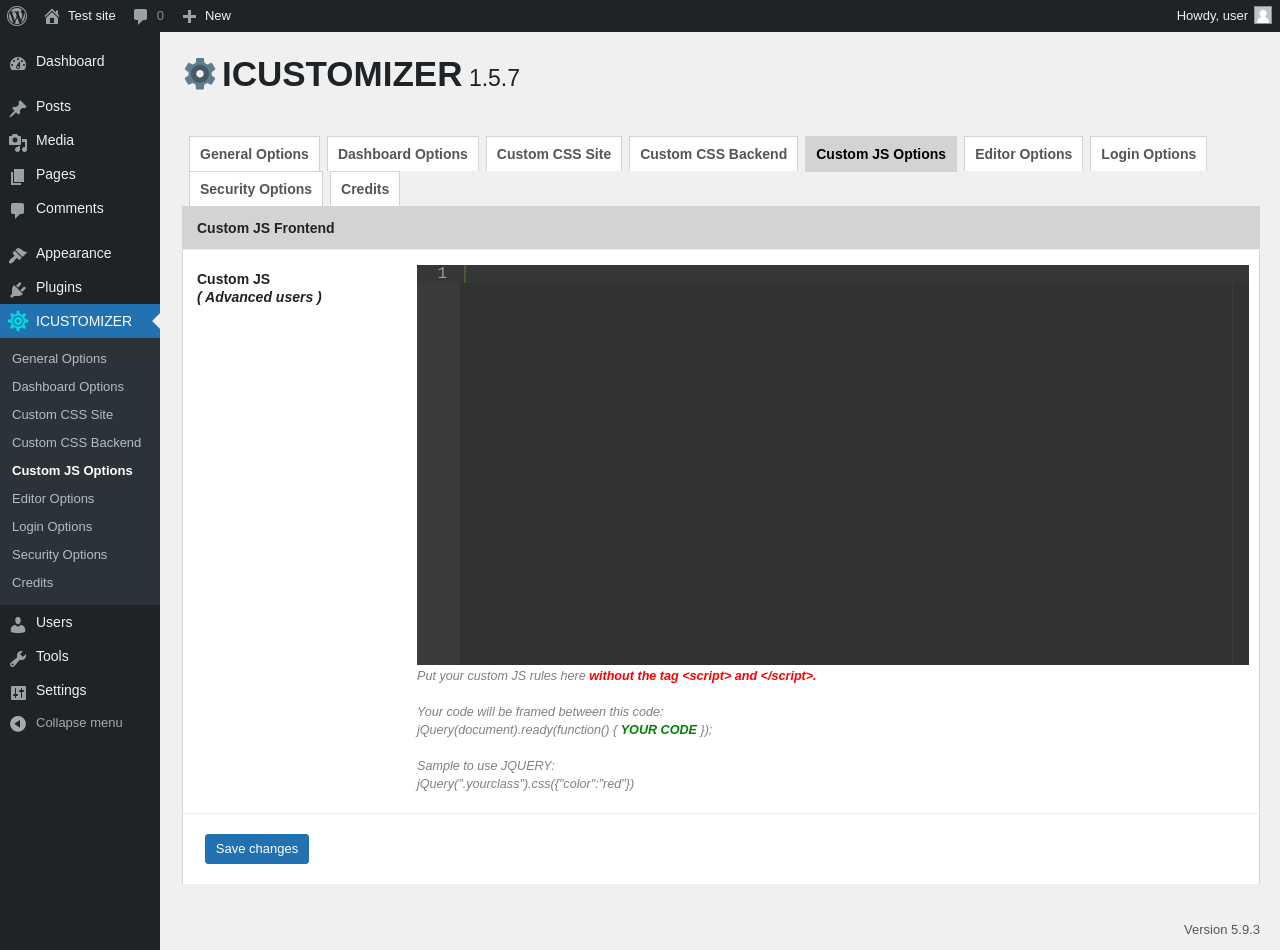Click the Custom JS field label
Image resolution: width=1280 pixels, height=950 pixels.
[259, 288]
